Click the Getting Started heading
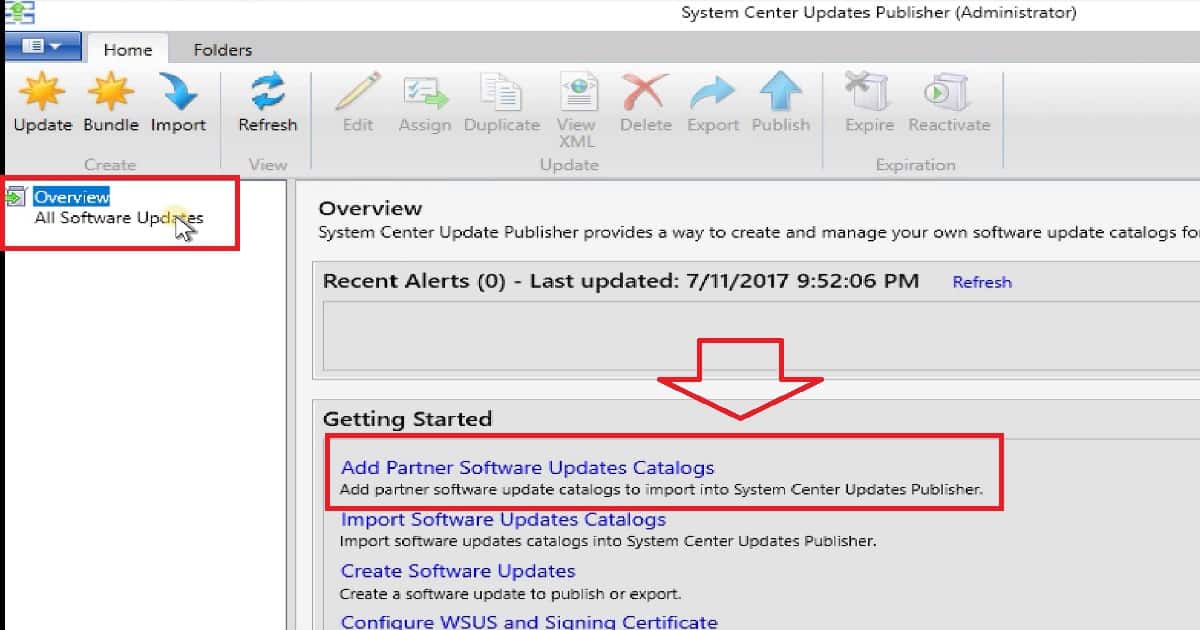This screenshot has height=630, width=1200. (407, 419)
